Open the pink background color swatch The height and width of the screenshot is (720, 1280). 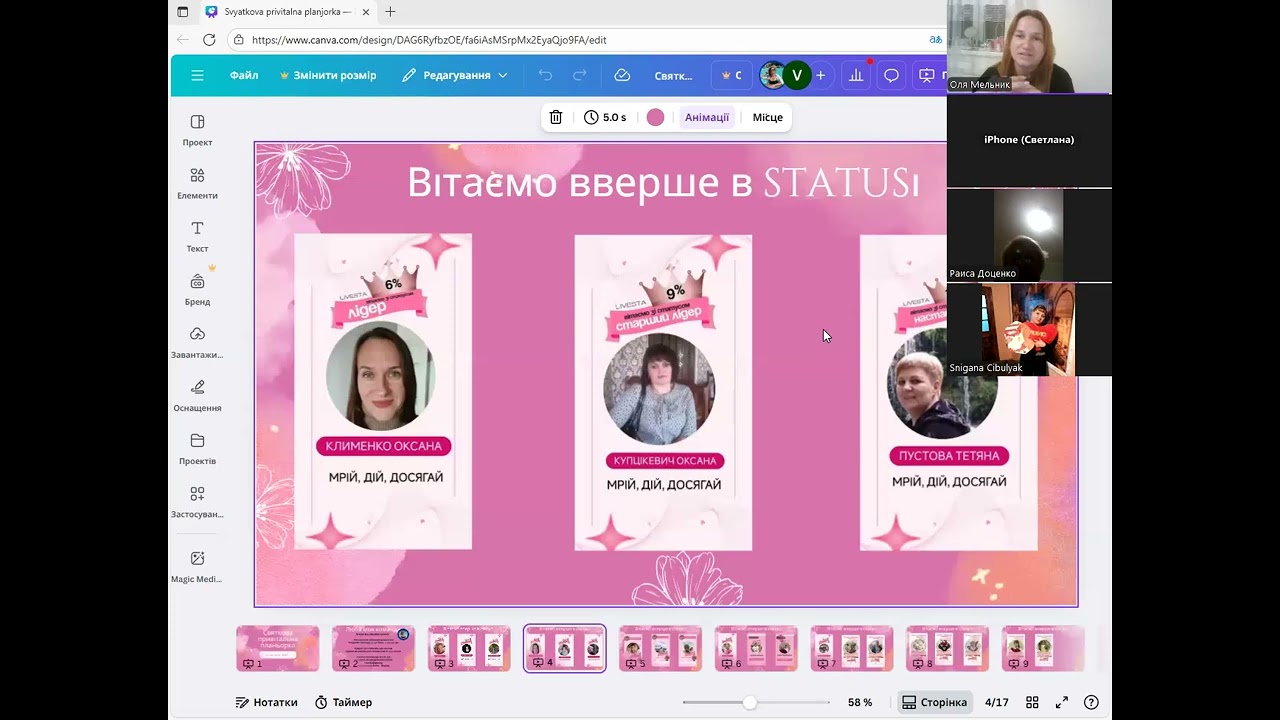pyautogui.click(x=655, y=117)
